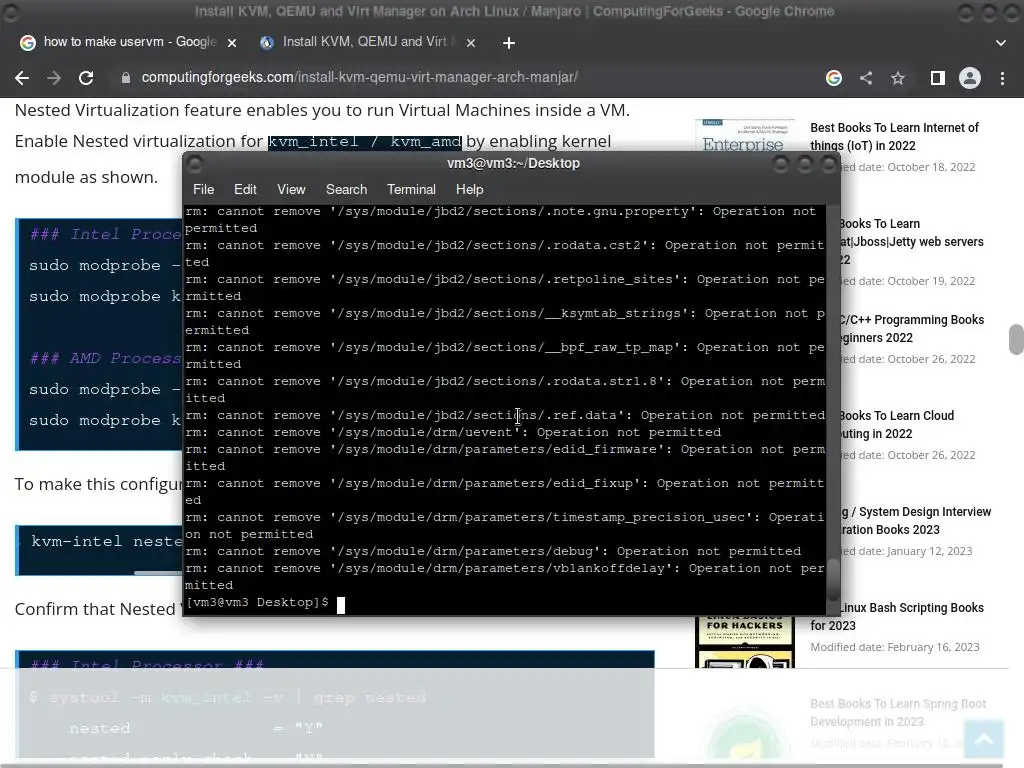1024x768 pixels.
Task: Open terminal Search menu
Action: (346, 189)
